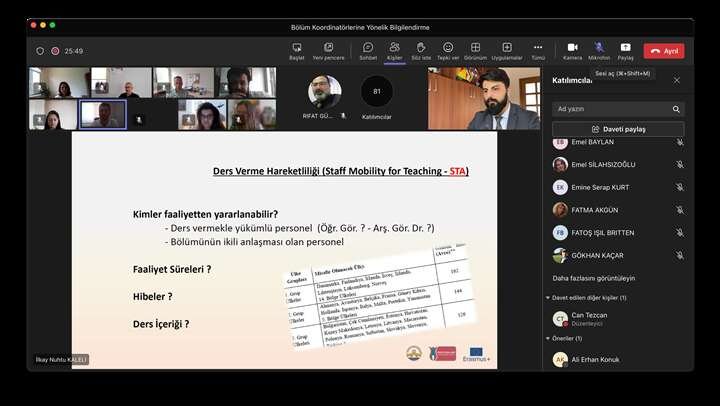Click the Ad yazın search field
The height and width of the screenshot is (406, 720).
pyautogui.click(x=612, y=109)
